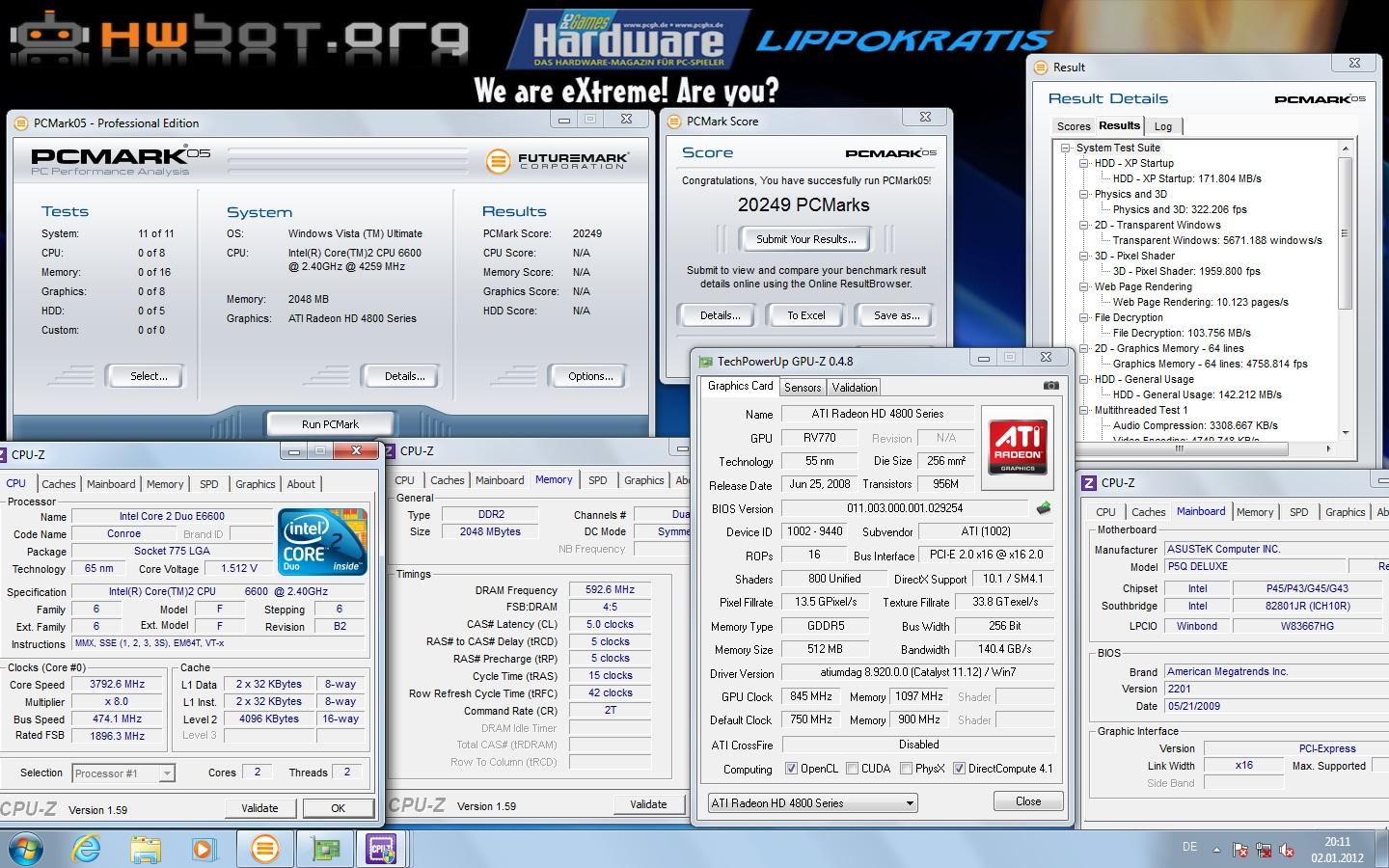Open the Caches tab in left CPU-Z
1389x868 pixels.
[x=58, y=484]
